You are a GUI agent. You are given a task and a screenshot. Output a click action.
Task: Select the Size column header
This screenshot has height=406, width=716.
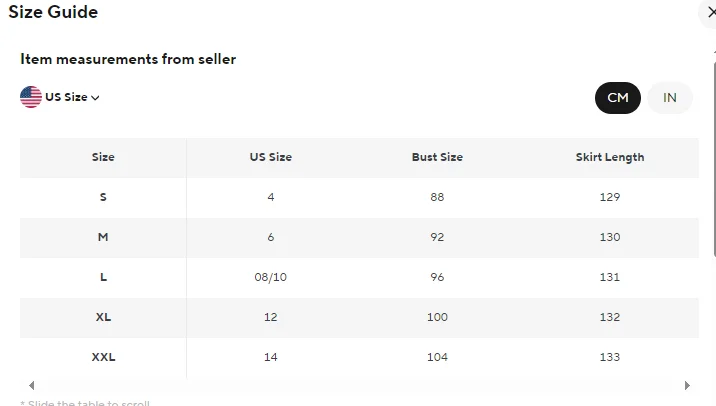pyautogui.click(x=103, y=157)
